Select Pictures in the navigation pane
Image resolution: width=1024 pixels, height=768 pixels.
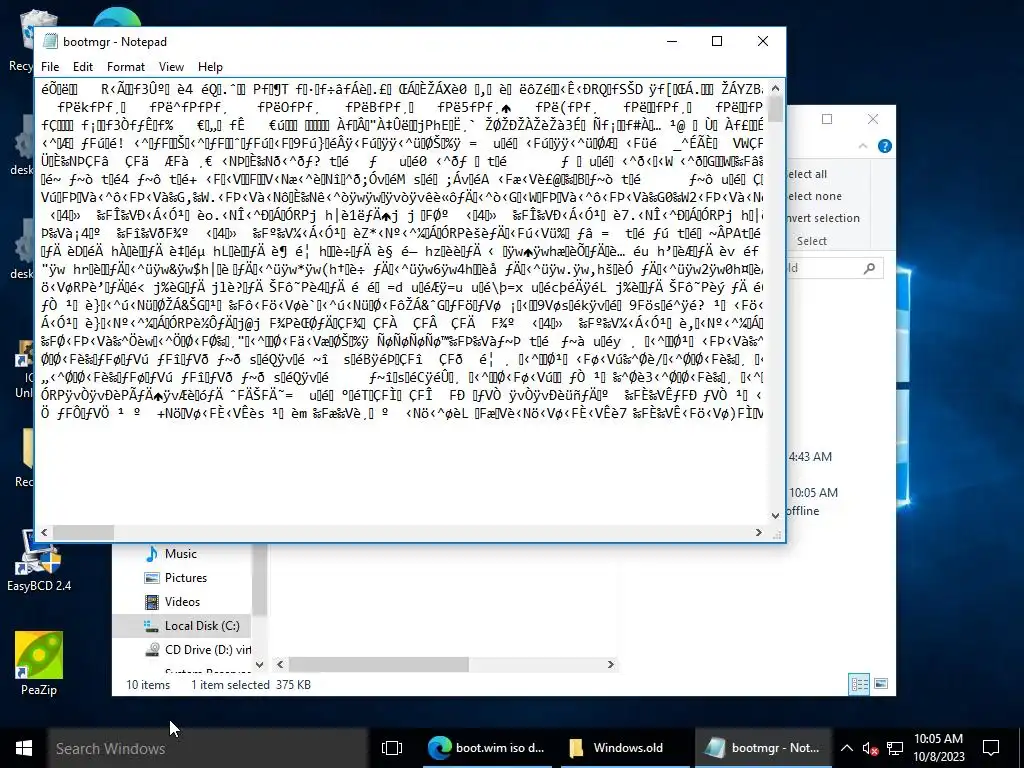(x=185, y=578)
